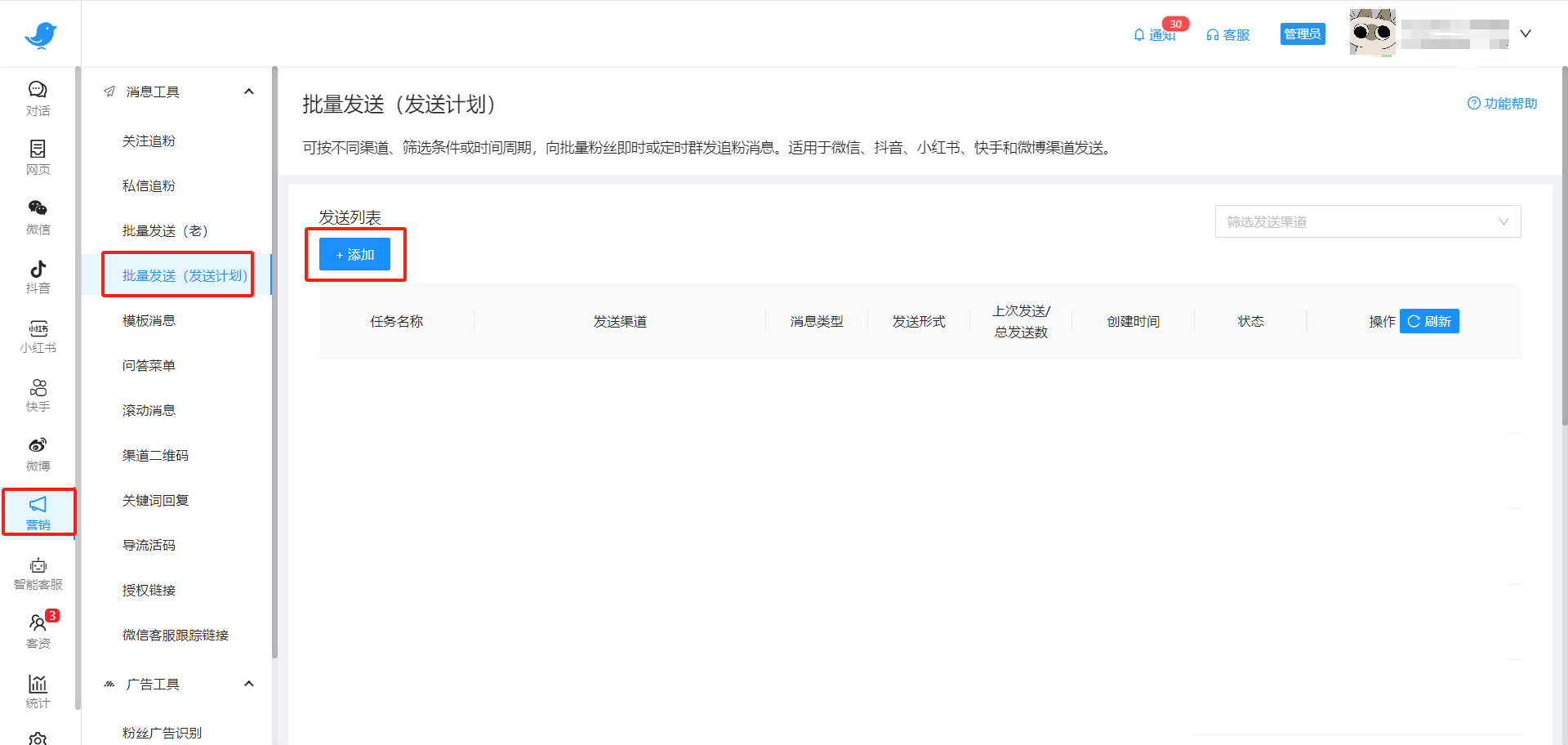The width and height of the screenshot is (1568, 745).
Task: Select 模板消息 from the sidebar menu
Action: pyautogui.click(x=149, y=319)
